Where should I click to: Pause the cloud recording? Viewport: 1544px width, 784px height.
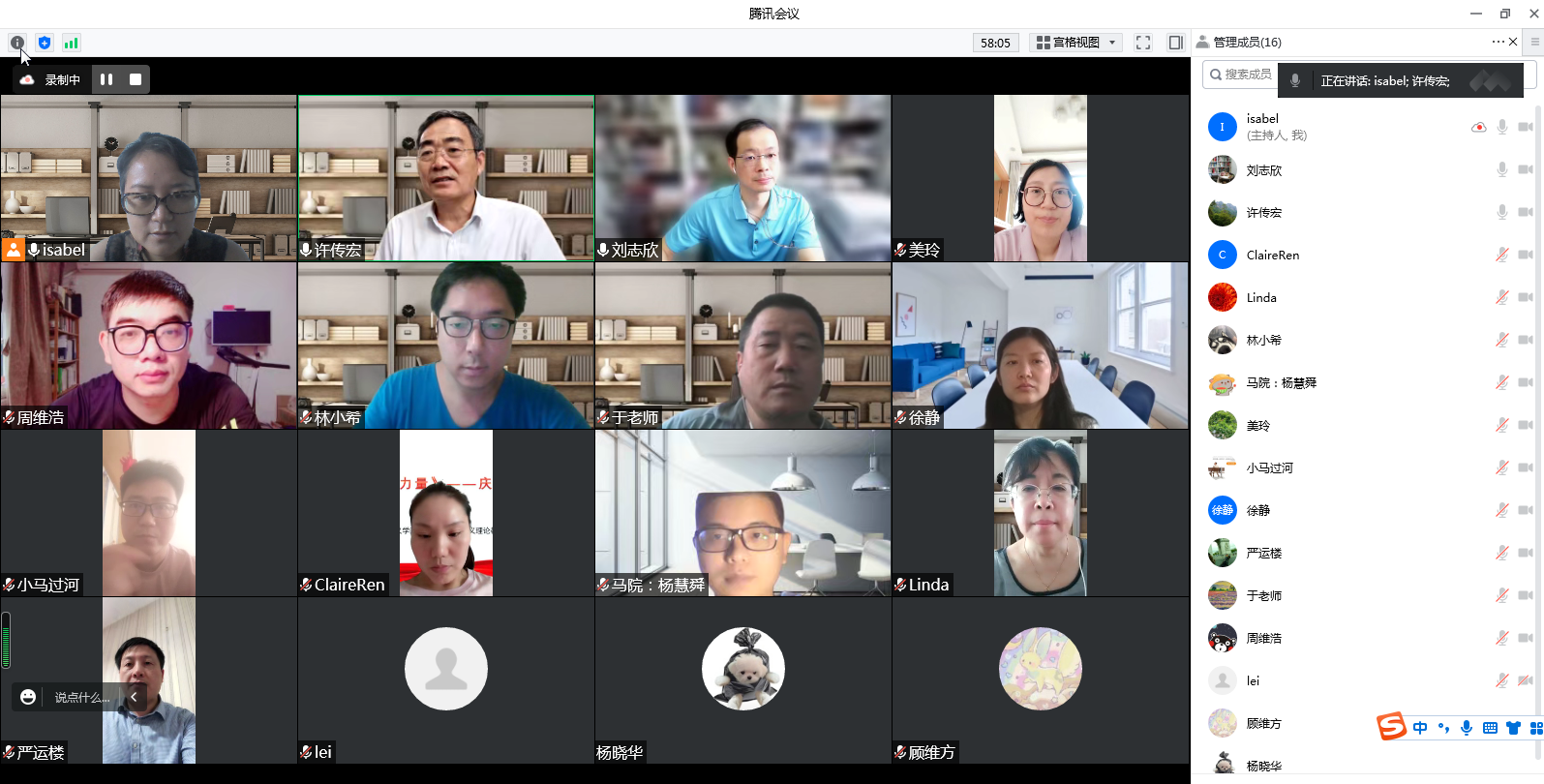pos(106,79)
